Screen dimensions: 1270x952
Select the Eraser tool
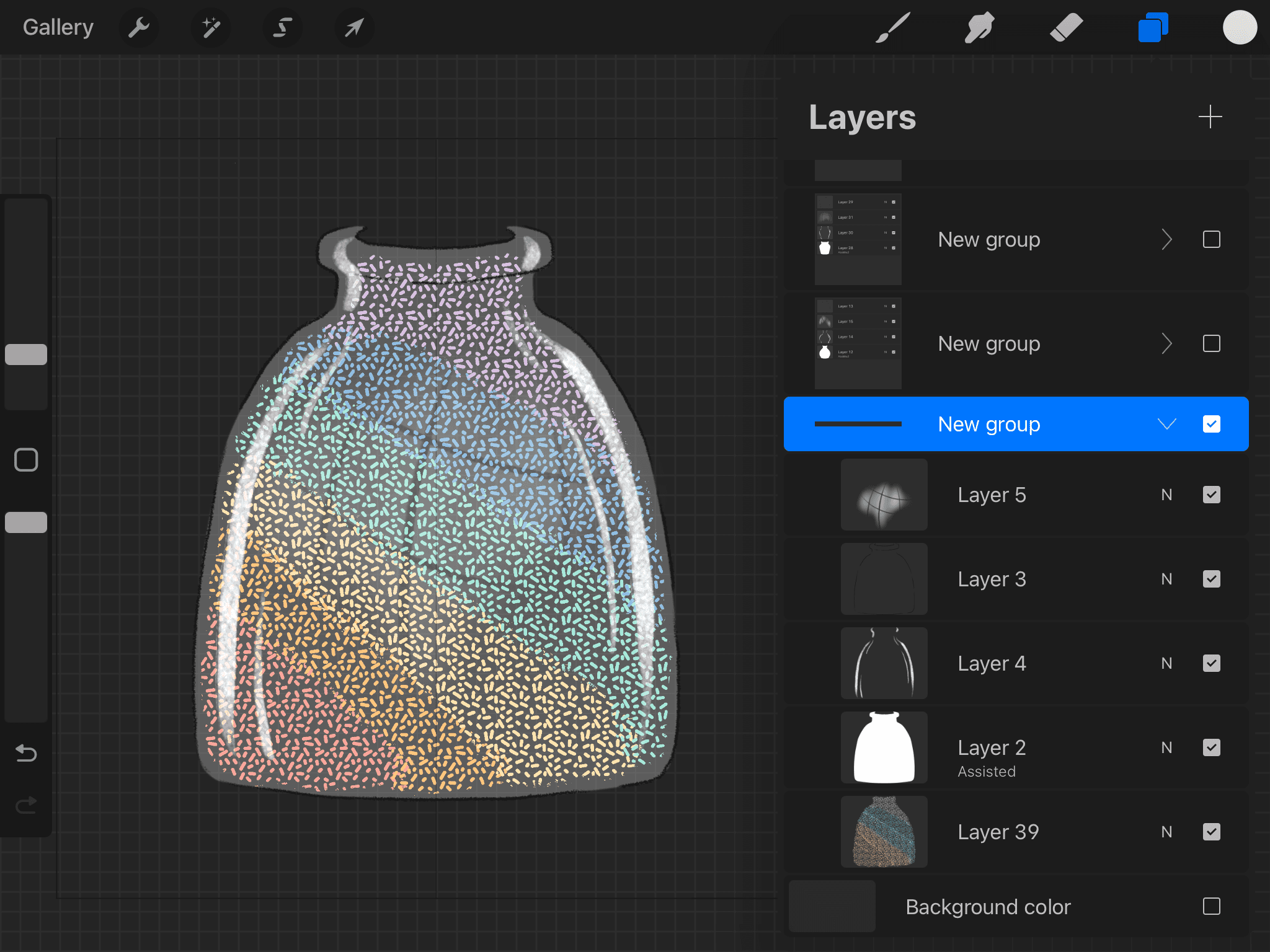click(x=1066, y=27)
